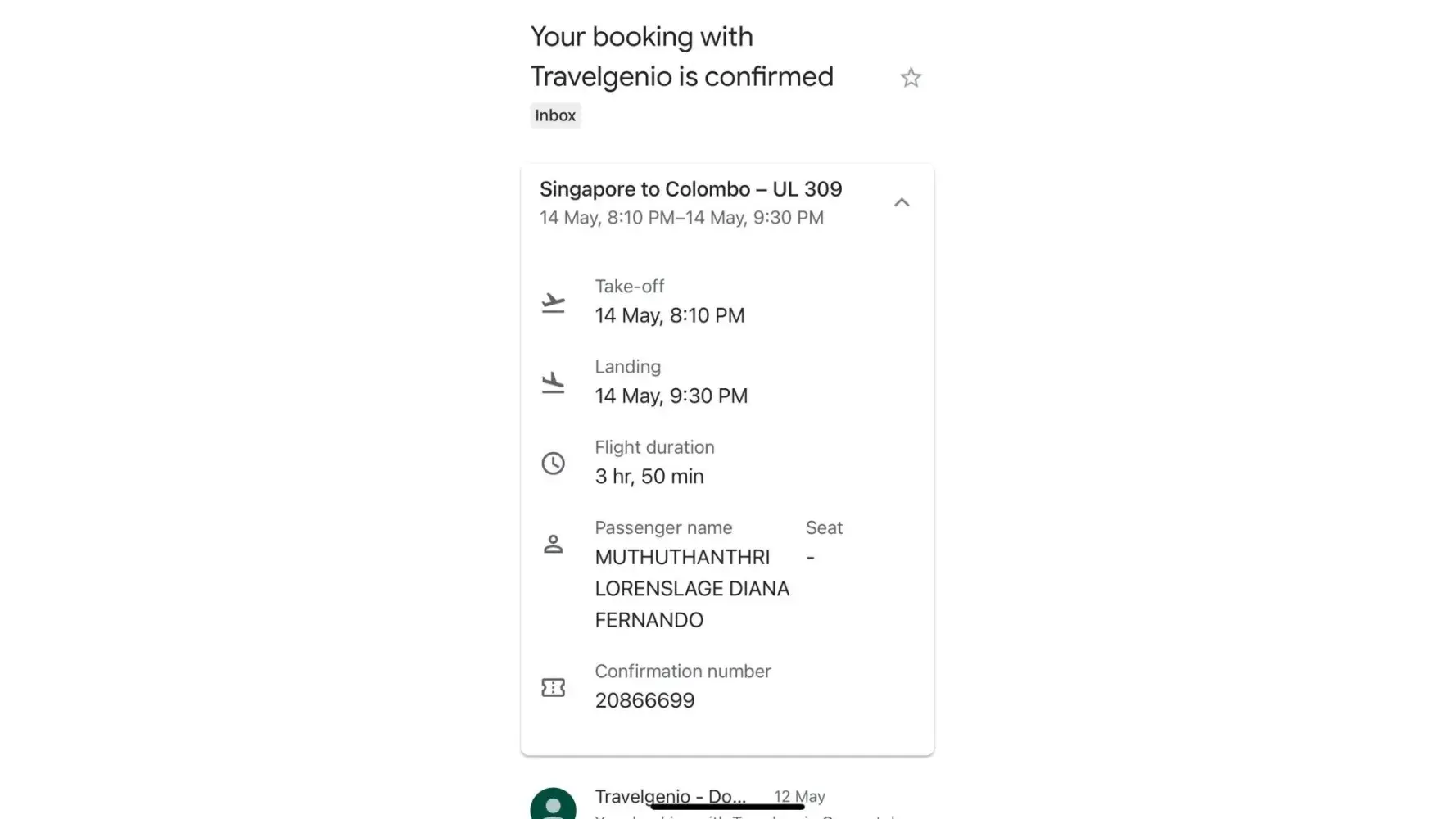Click the confirmation ticket icon

pyautogui.click(x=554, y=687)
